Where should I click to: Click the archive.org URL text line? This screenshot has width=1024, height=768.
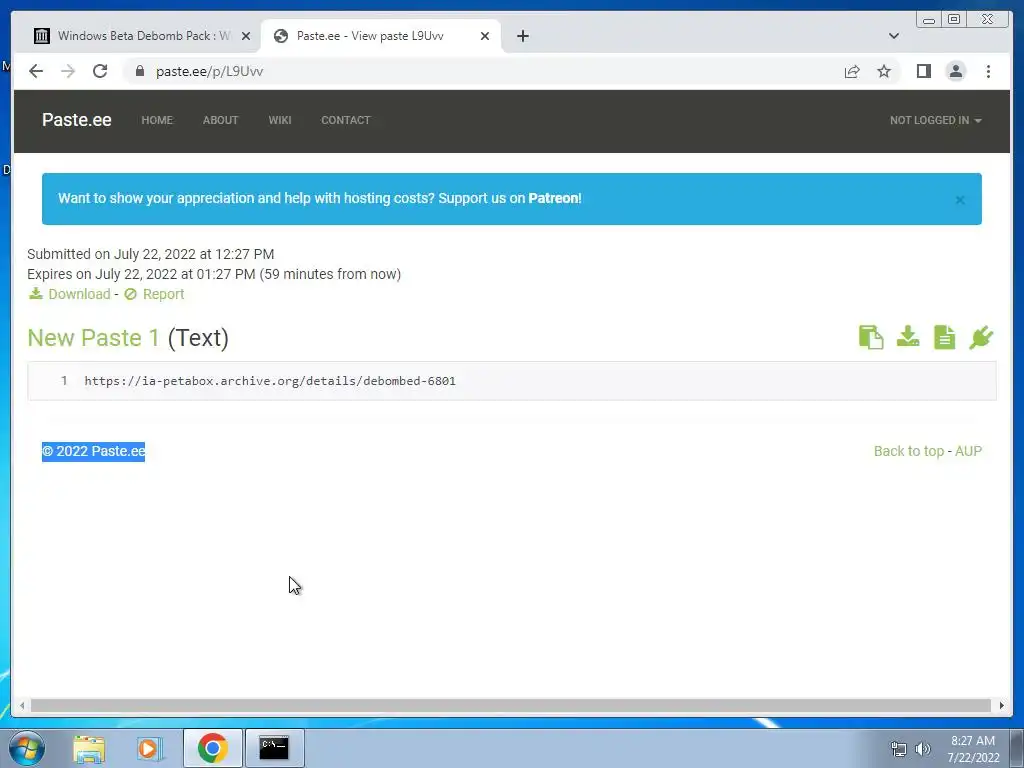click(270, 381)
